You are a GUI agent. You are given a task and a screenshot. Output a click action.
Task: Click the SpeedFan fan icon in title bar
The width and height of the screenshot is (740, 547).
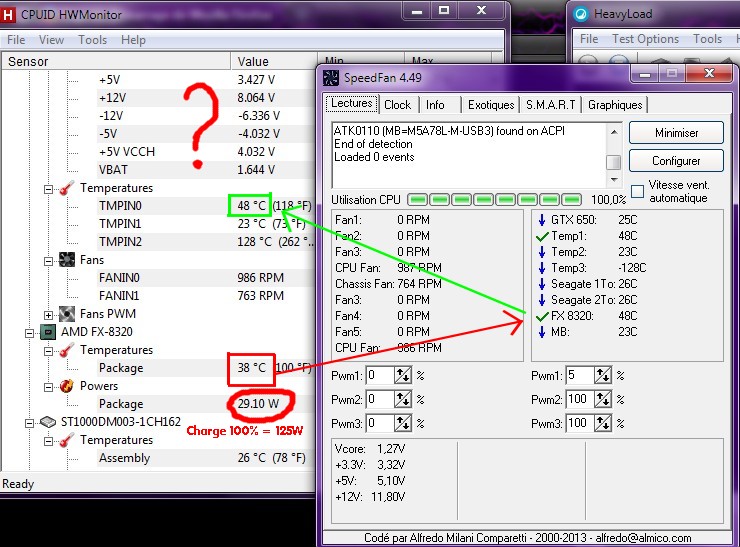331,78
